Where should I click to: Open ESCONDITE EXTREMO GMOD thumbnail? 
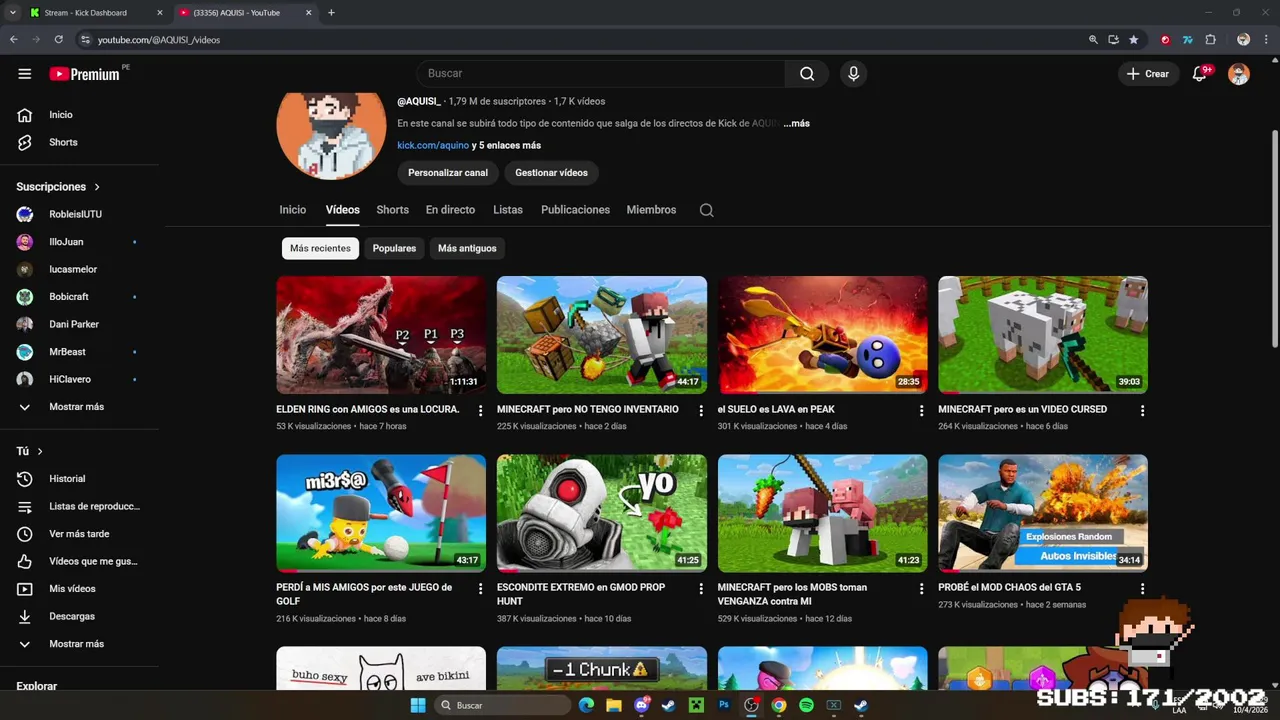tap(602, 513)
